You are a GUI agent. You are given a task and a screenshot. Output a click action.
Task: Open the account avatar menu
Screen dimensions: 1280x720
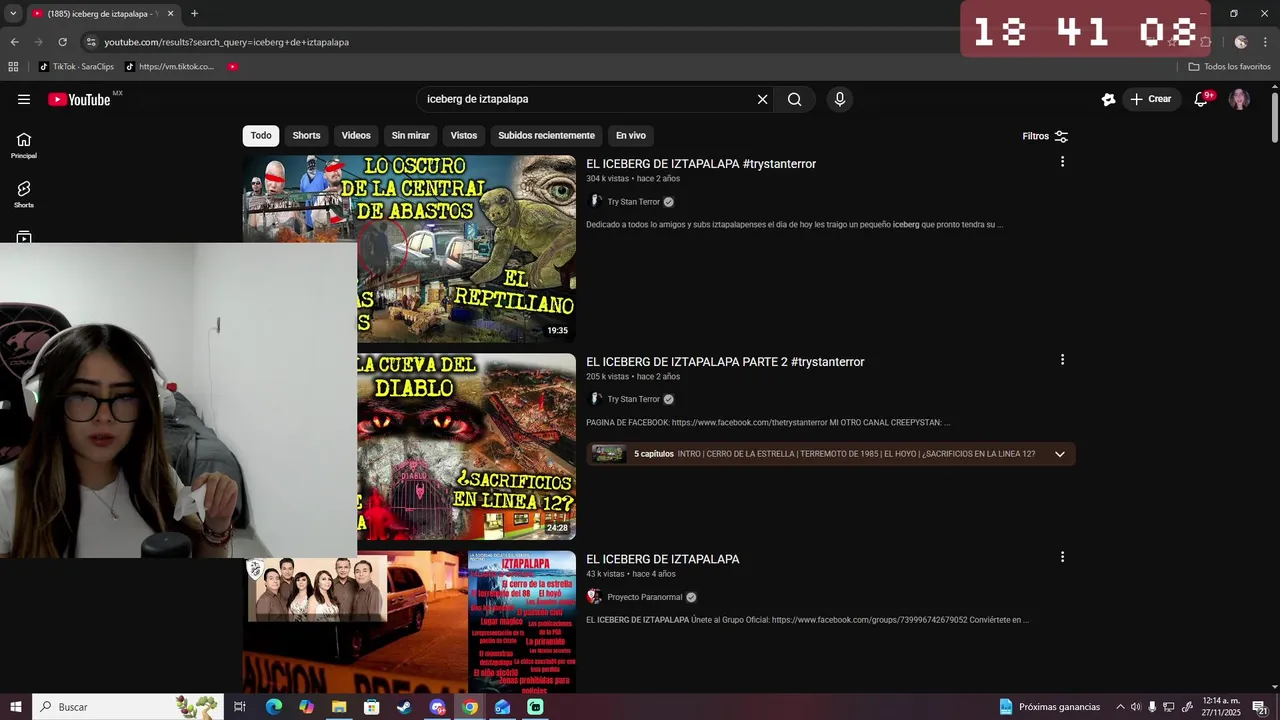coord(1239,99)
